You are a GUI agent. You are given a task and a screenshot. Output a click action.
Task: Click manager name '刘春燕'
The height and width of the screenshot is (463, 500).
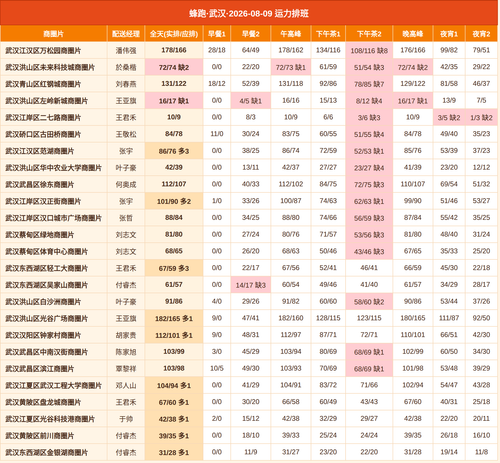coord(126,84)
